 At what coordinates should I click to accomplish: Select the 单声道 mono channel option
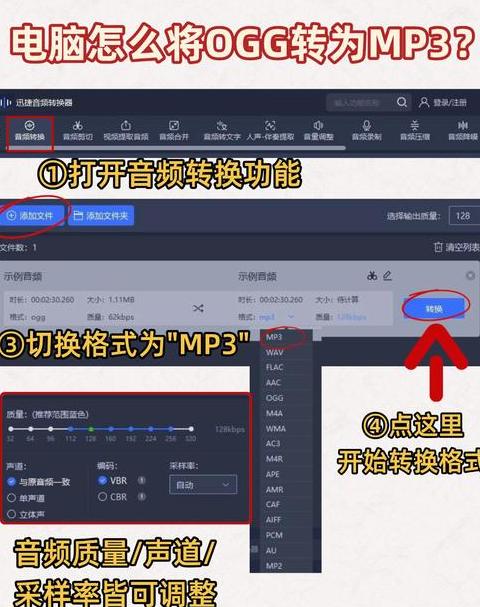click(26, 498)
